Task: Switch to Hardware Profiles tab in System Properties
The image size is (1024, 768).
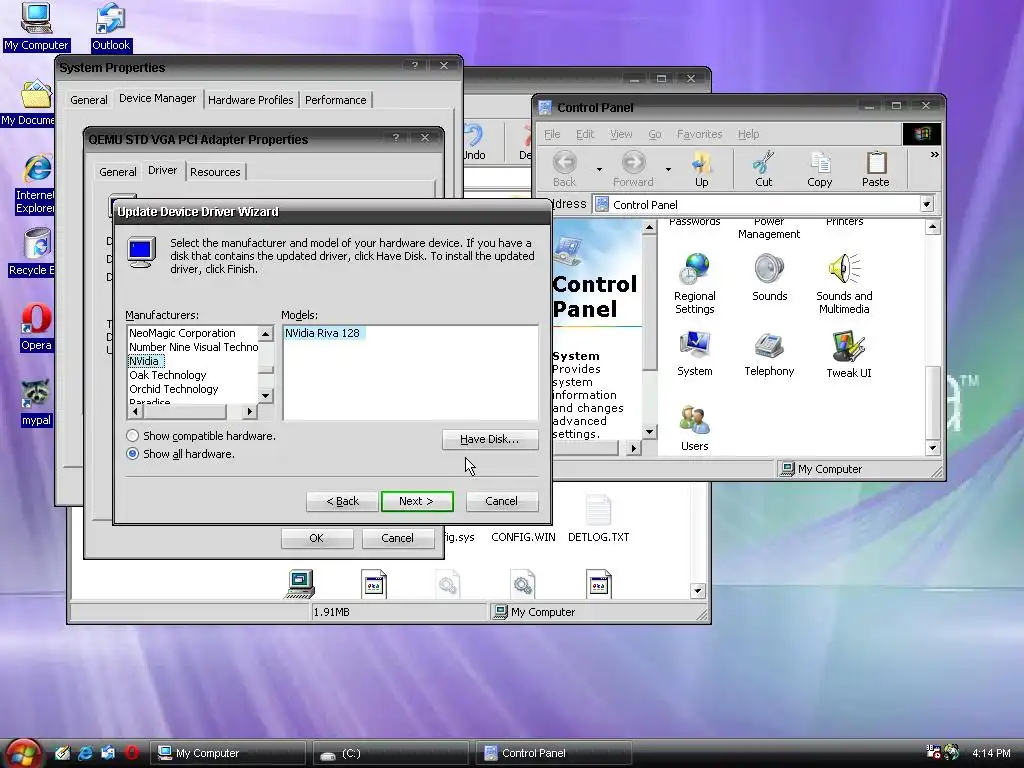Action: point(251,100)
